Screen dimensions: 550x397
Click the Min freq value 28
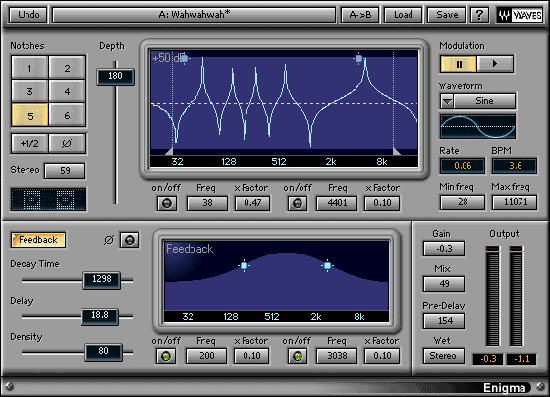click(x=462, y=202)
